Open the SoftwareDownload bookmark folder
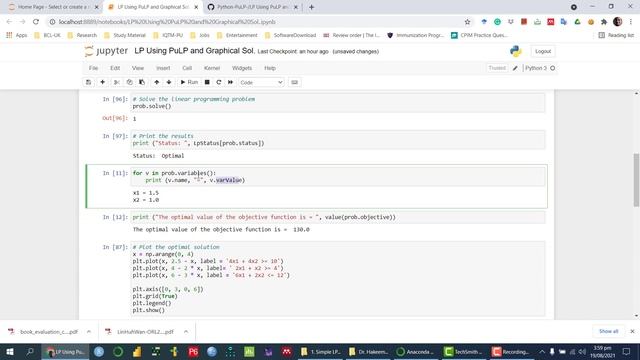 coord(291,36)
